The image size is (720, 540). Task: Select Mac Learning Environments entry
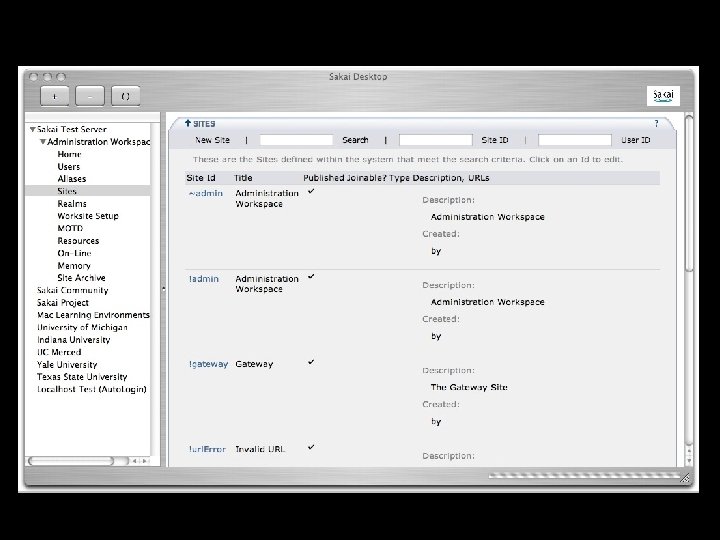(x=93, y=315)
